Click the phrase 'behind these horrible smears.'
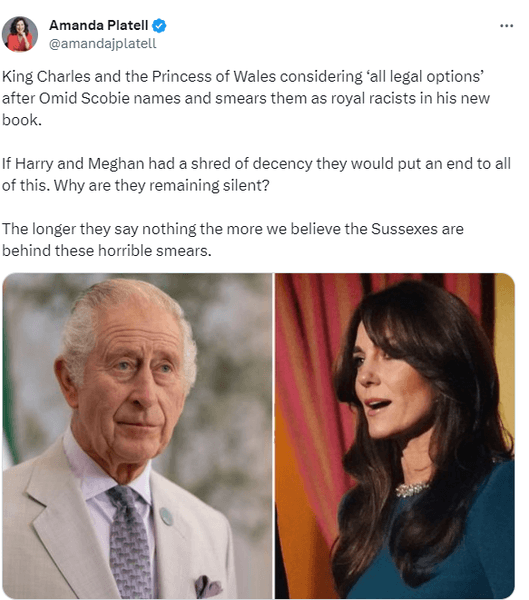 pos(106,251)
